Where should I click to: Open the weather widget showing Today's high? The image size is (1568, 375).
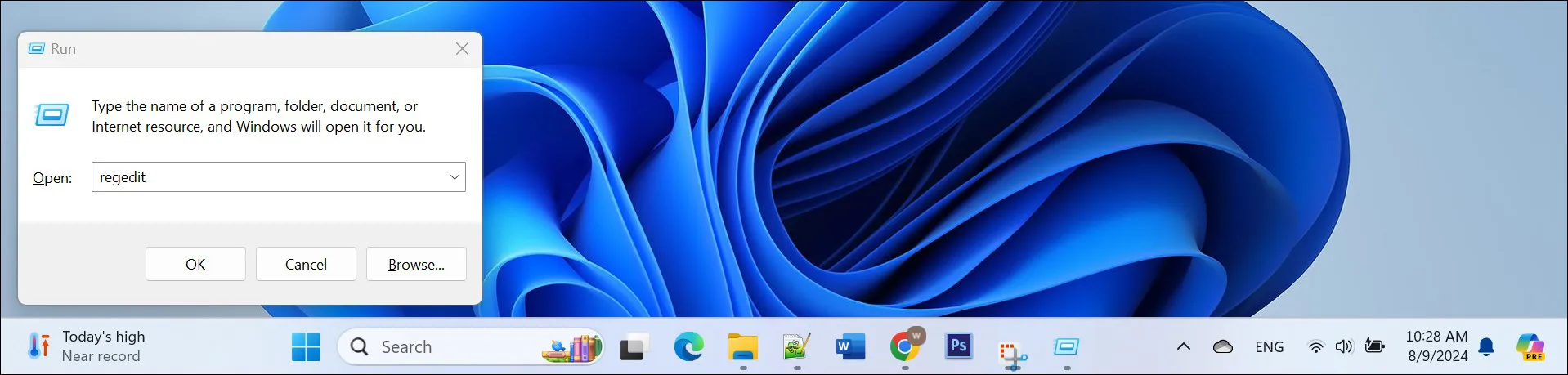tap(87, 346)
